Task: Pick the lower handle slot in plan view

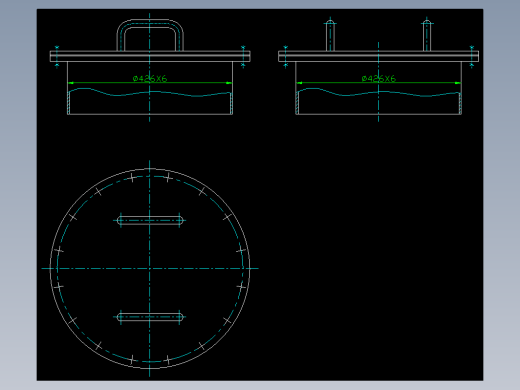Action: click(150, 317)
